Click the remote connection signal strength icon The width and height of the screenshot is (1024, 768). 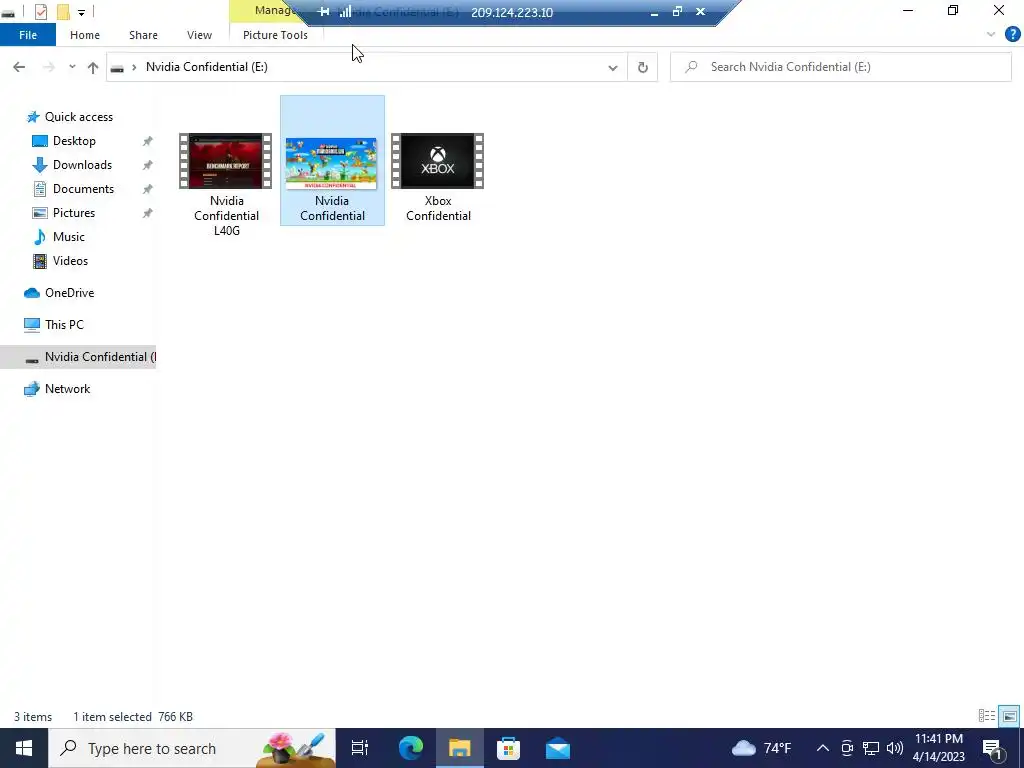click(345, 11)
